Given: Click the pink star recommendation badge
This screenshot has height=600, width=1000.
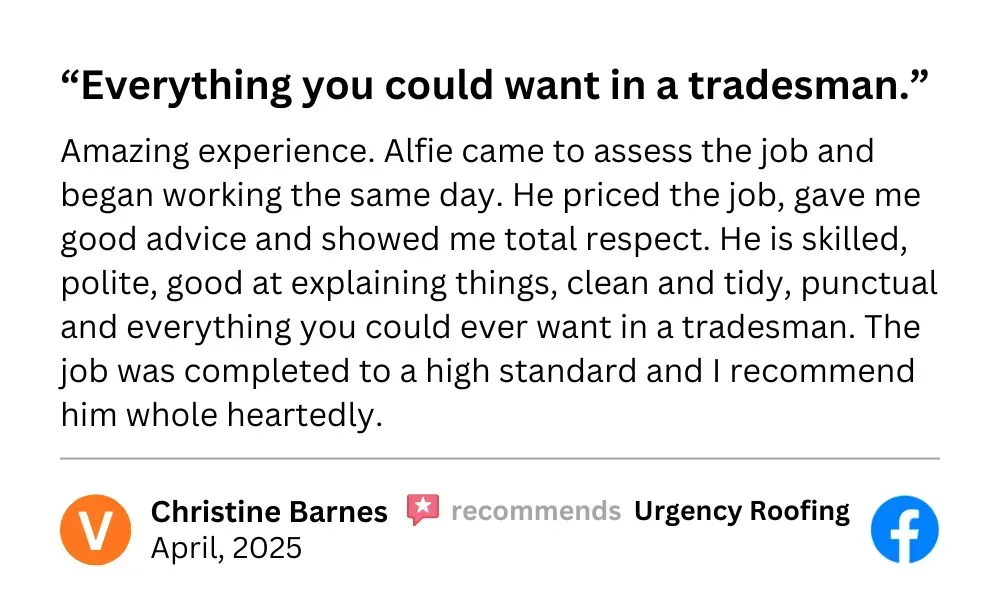Looking at the screenshot, I should point(423,509).
